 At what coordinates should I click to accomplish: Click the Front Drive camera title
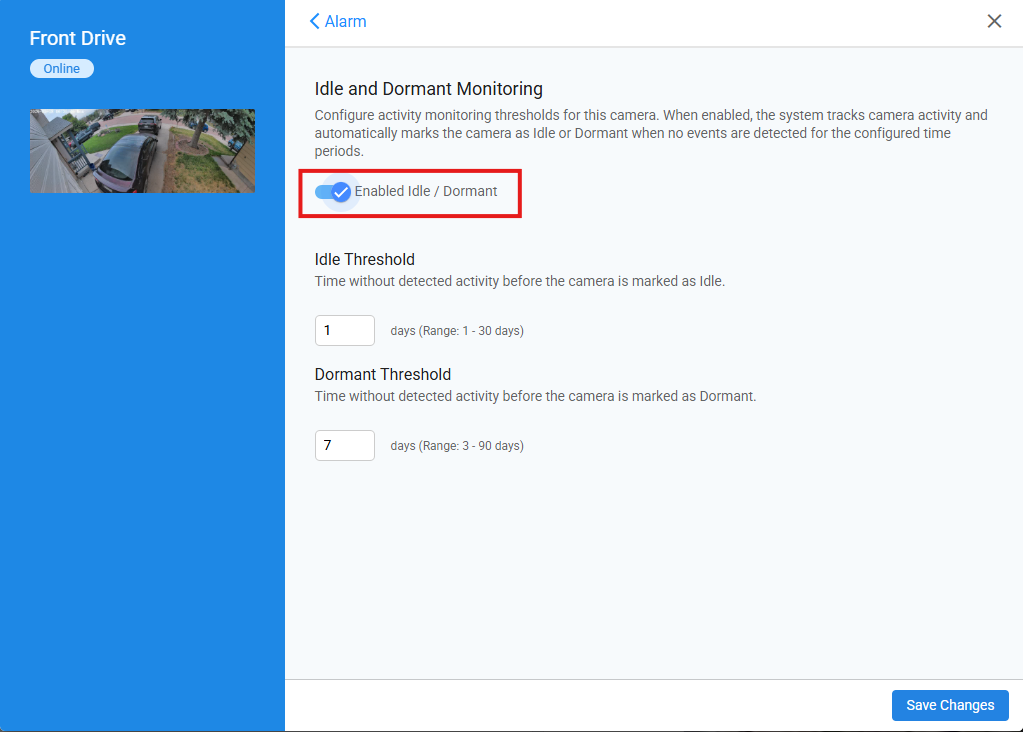point(78,38)
